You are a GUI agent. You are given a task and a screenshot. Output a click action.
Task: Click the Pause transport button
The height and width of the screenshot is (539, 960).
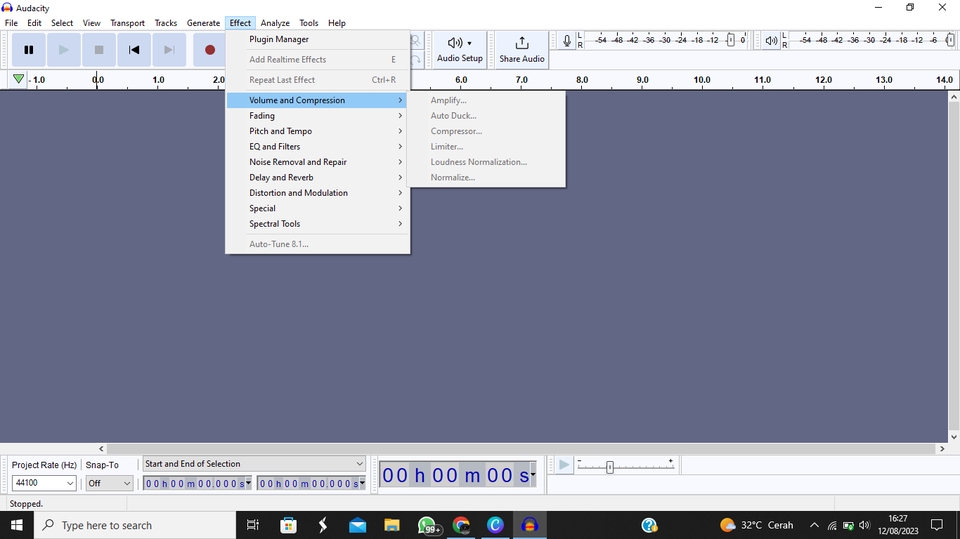tap(29, 50)
